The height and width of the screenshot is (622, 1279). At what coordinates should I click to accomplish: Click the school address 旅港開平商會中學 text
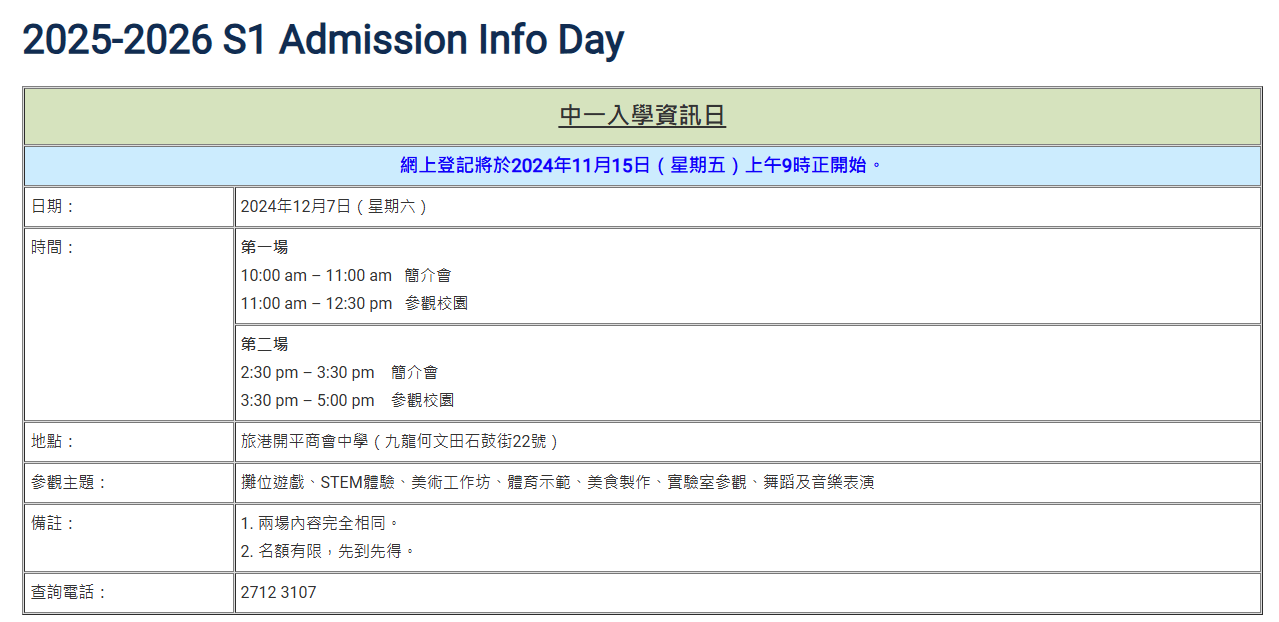400,441
